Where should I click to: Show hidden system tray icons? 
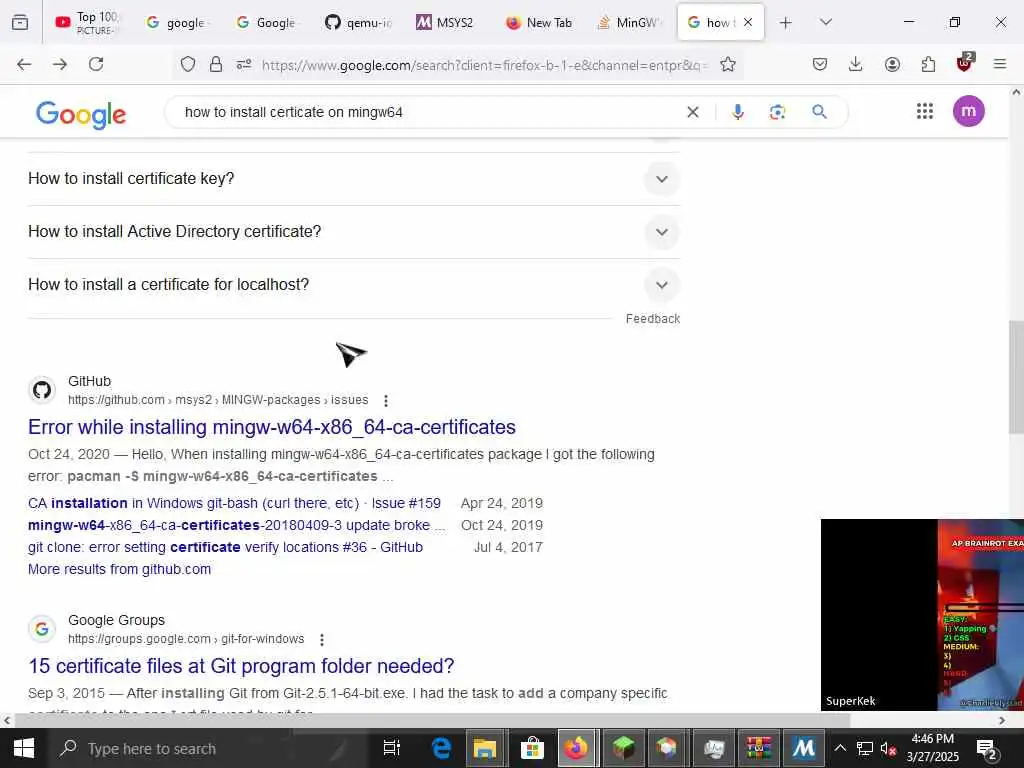coord(840,748)
